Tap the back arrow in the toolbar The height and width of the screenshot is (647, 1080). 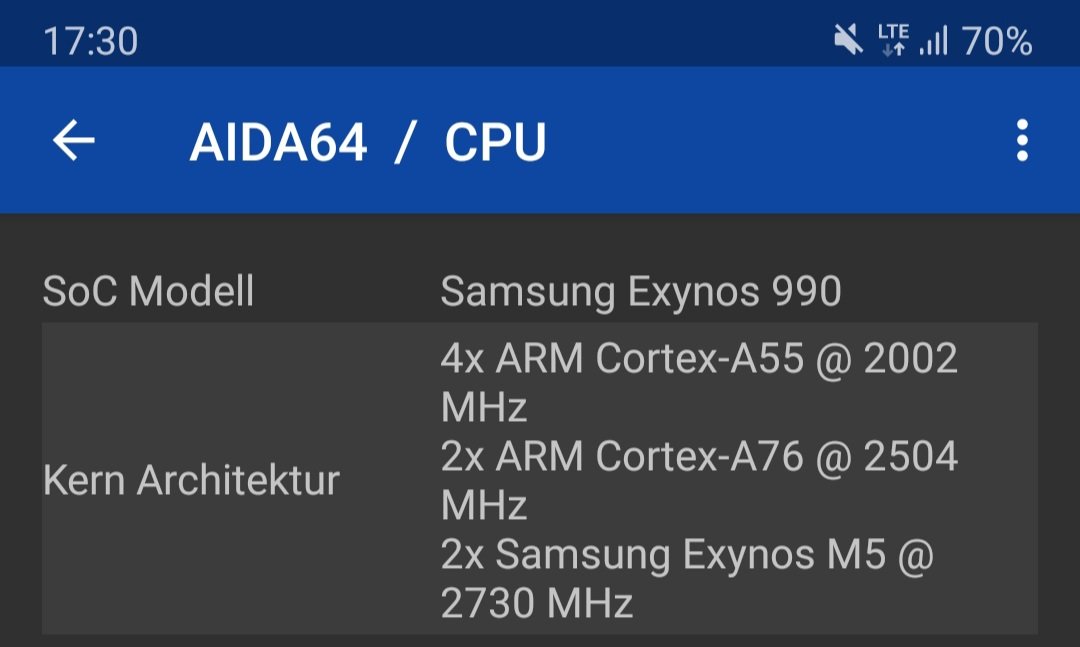point(74,141)
